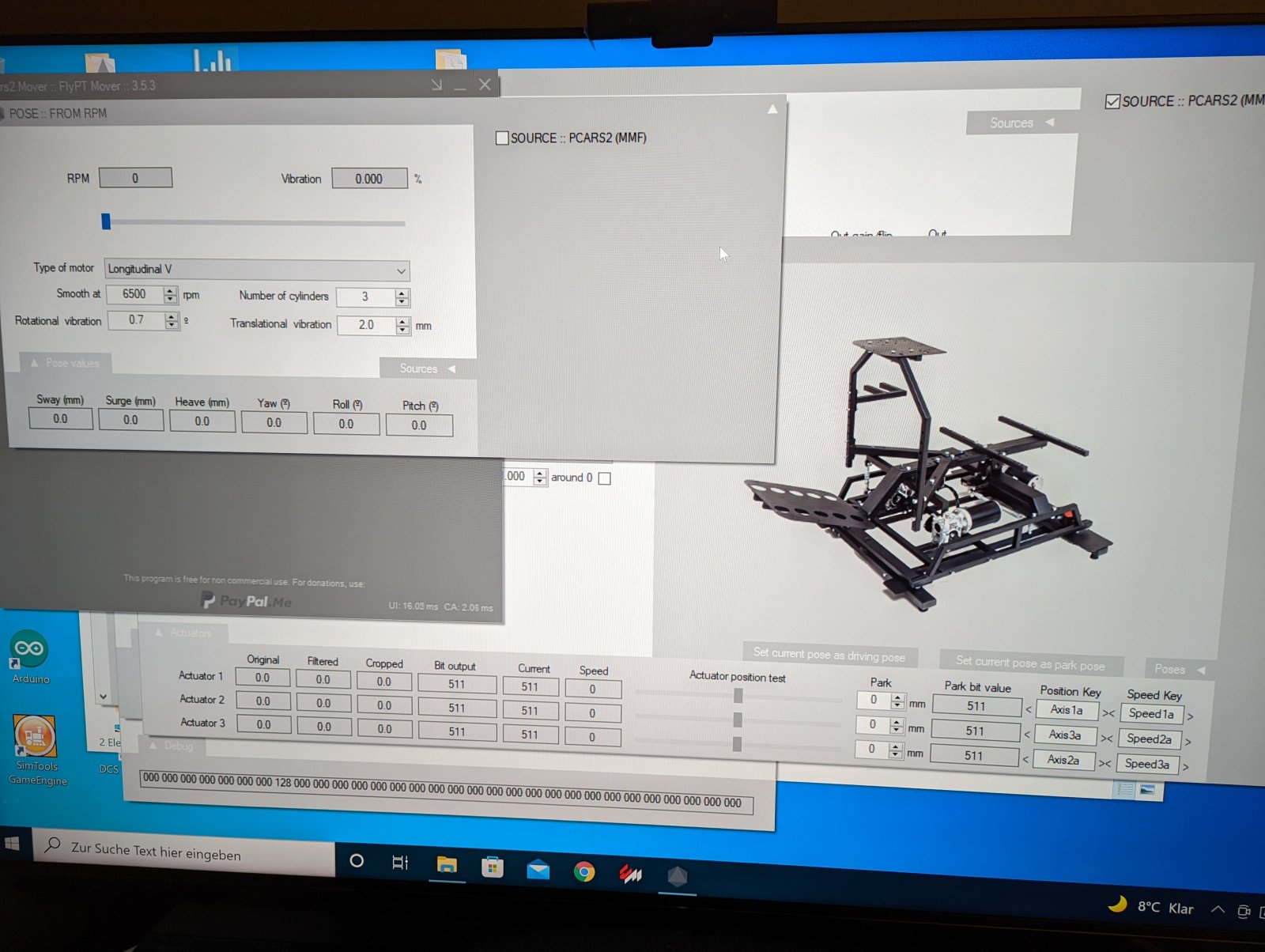This screenshot has height=952, width=1265.
Task: Expand the Poses panel
Action: tap(1180, 669)
